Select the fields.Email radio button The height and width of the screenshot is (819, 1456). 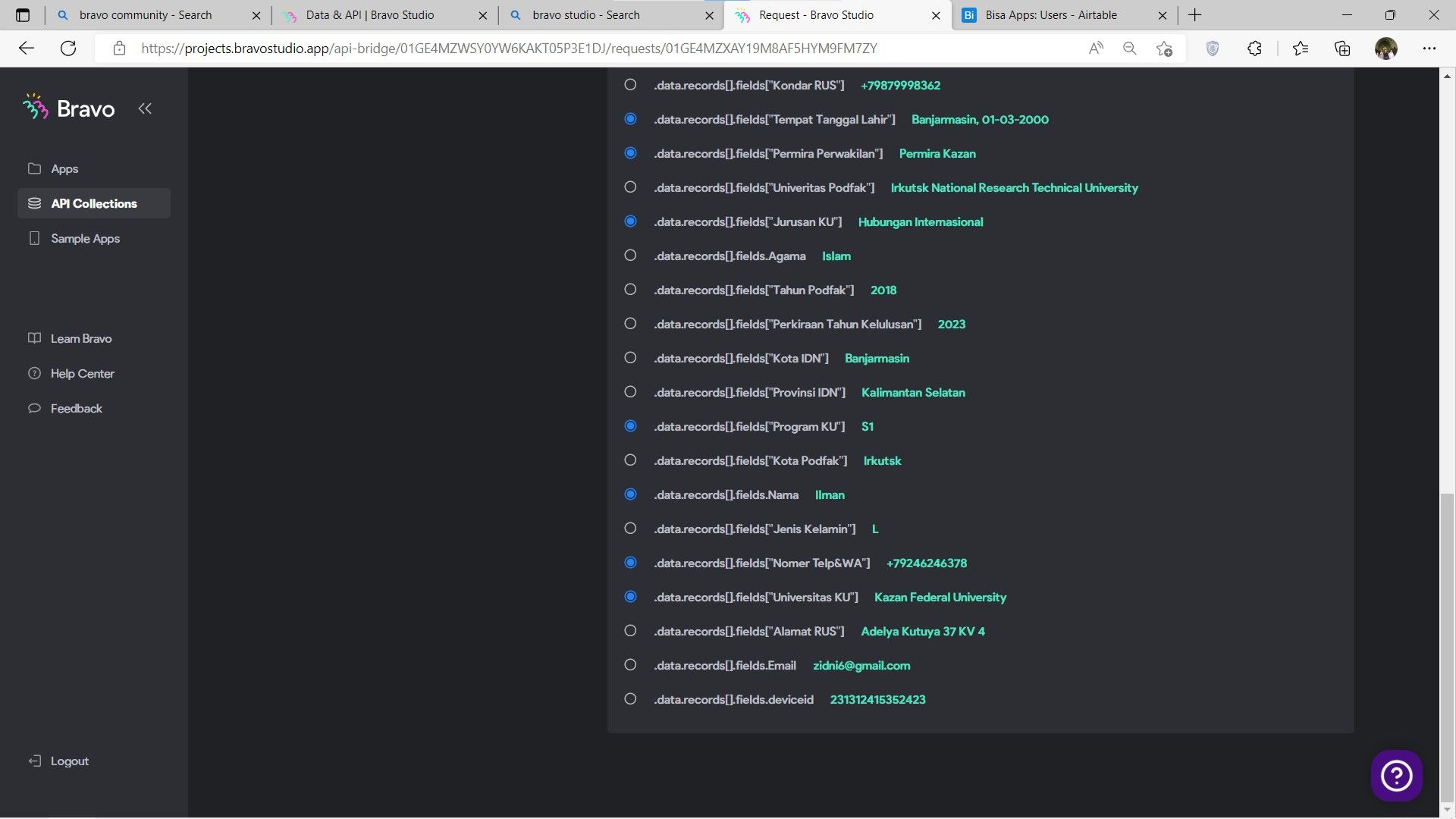(x=630, y=665)
